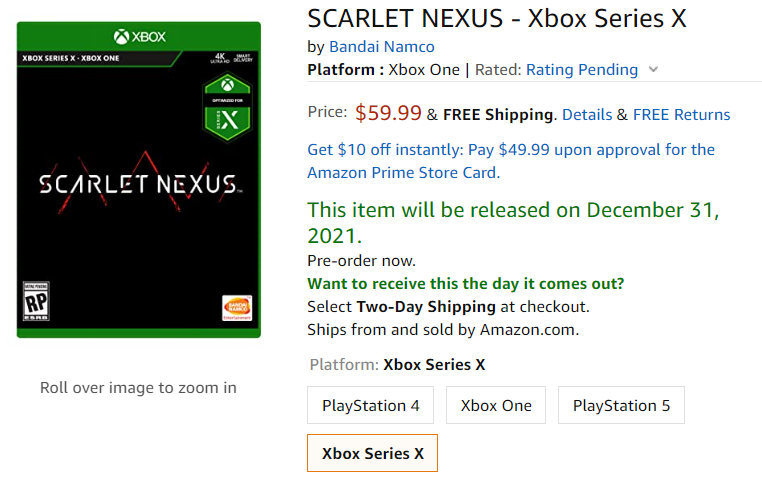The width and height of the screenshot is (762, 484).
Task: Open the shipping Details link
Action: (587, 115)
